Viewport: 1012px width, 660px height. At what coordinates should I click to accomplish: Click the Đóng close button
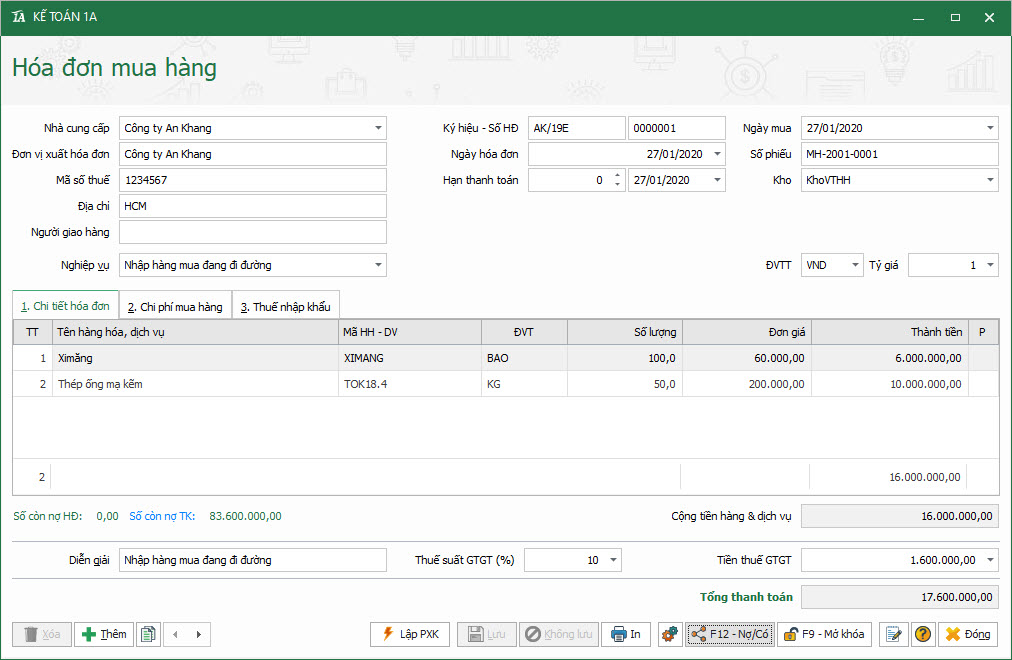click(x=968, y=634)
